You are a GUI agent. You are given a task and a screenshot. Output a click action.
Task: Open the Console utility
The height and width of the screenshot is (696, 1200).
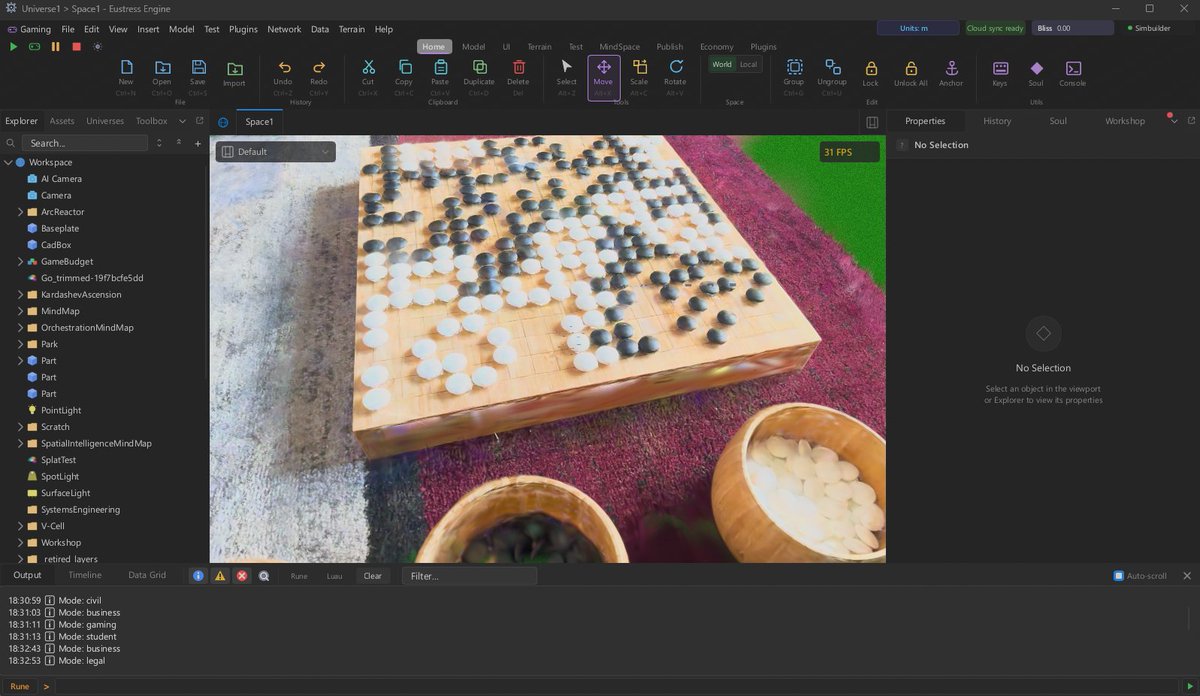(x=1072, y=74)
